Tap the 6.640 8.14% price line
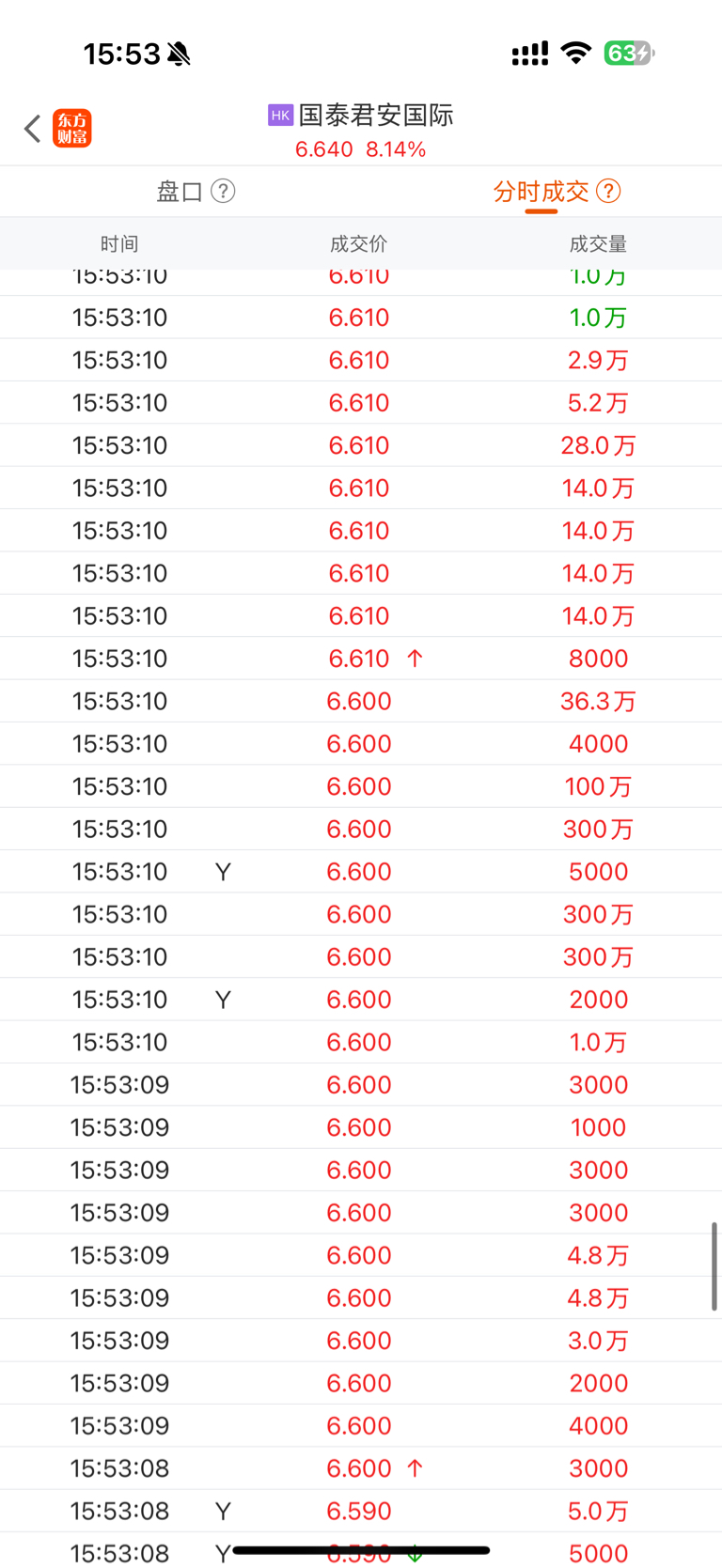 [x=361, y=149]
